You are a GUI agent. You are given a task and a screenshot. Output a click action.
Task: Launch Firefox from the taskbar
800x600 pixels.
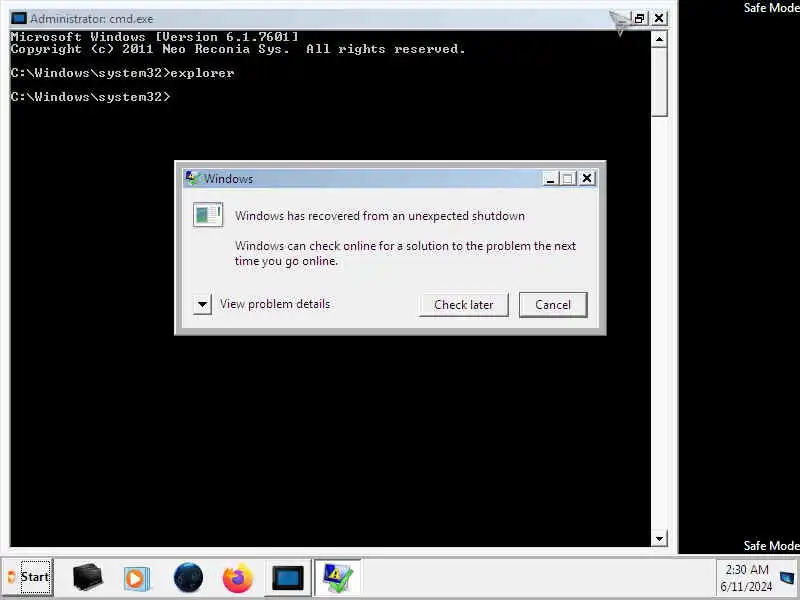click(x=237, y=578)
